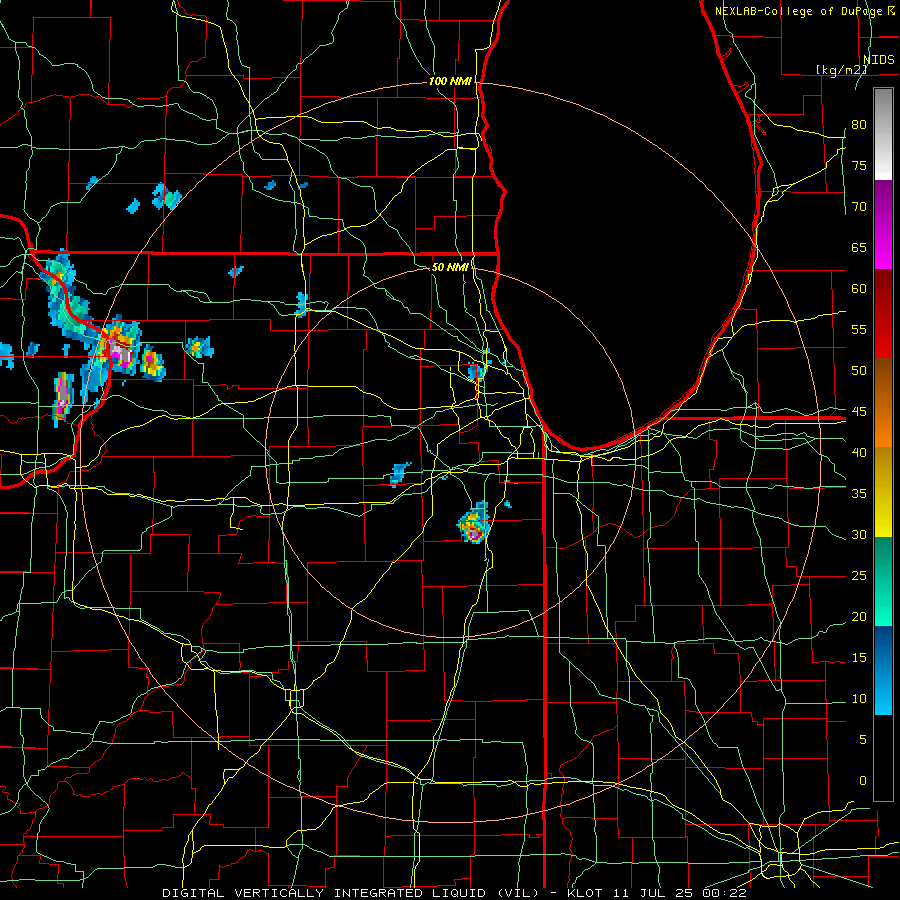
Task: Click the 50 NMI range ring label
Action: click(451, 267)
